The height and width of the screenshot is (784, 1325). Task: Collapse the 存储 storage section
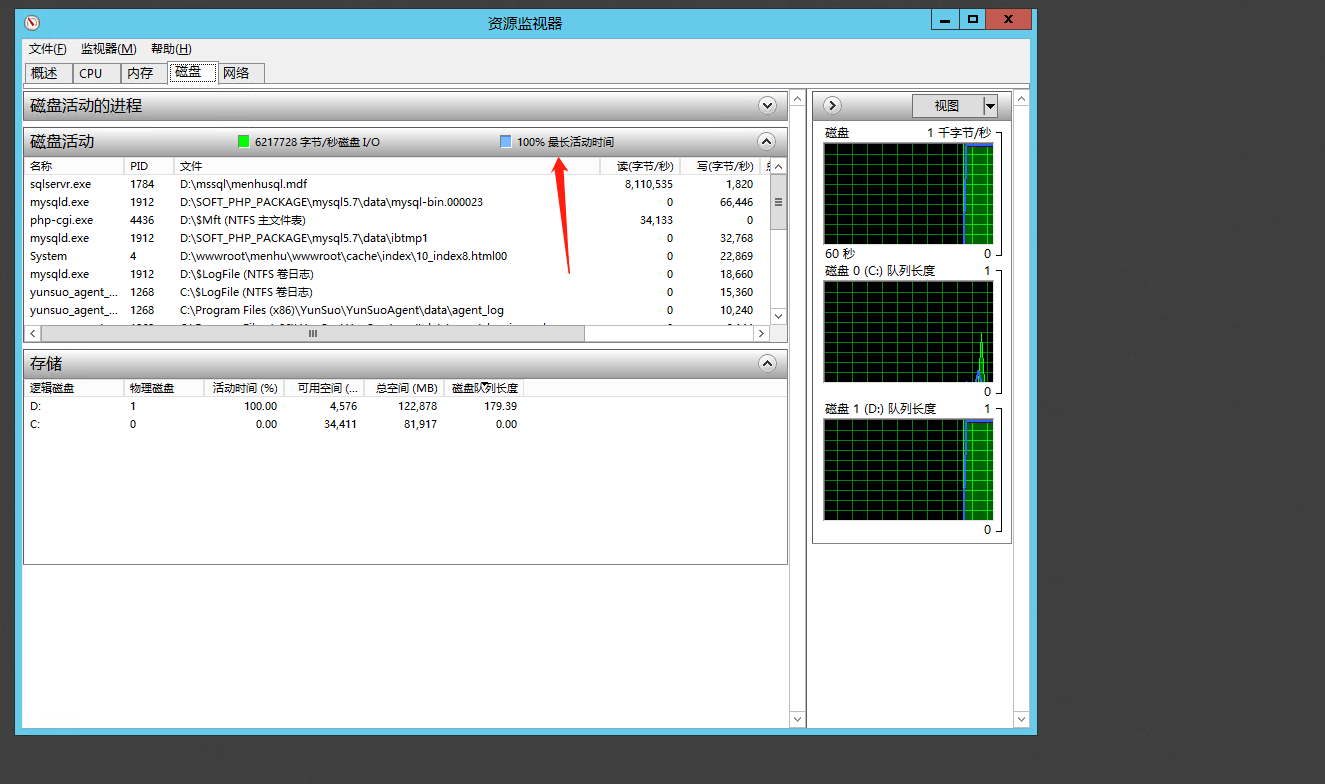(767, 363)
